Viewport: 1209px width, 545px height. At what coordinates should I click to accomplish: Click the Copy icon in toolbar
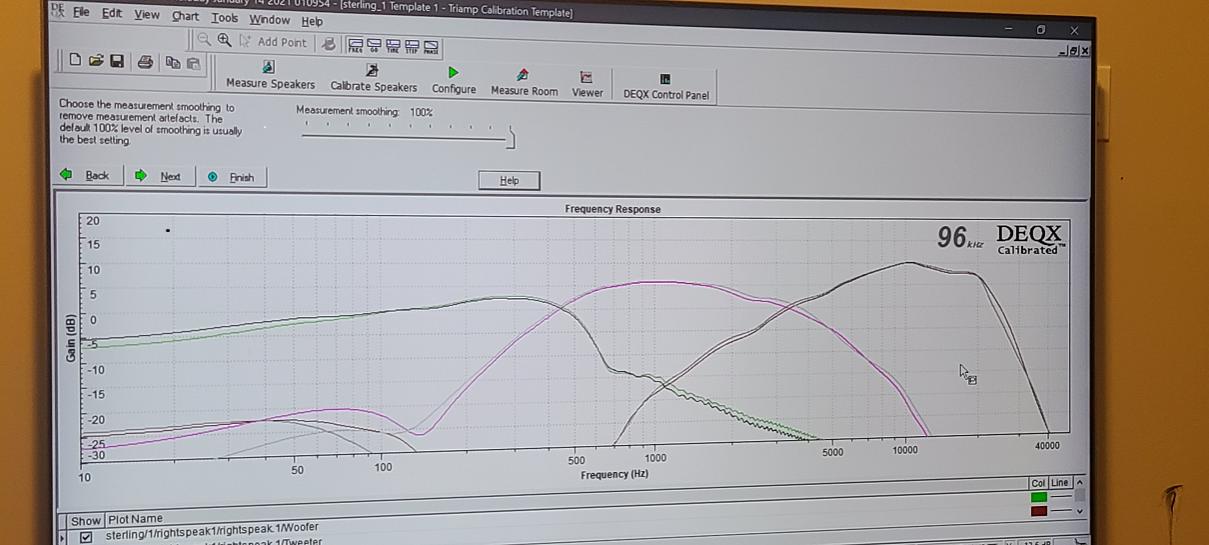pos(173,63)
